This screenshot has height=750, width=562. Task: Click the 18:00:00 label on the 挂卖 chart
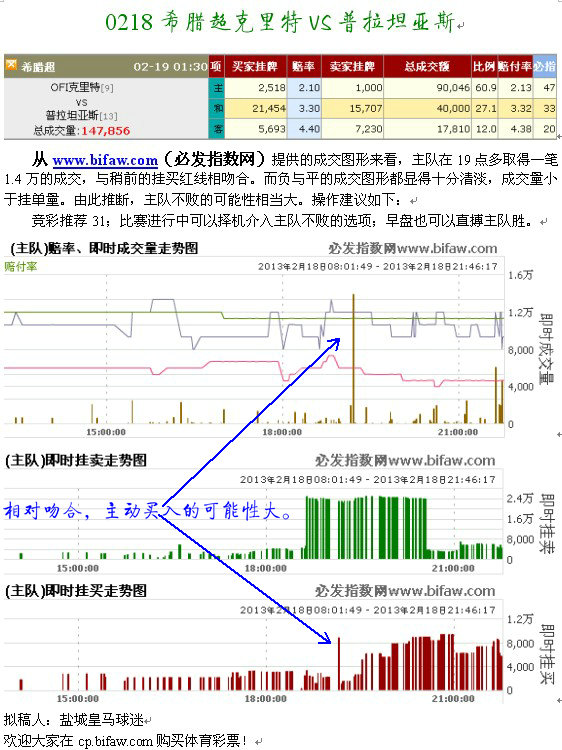(x=265, y=568)
